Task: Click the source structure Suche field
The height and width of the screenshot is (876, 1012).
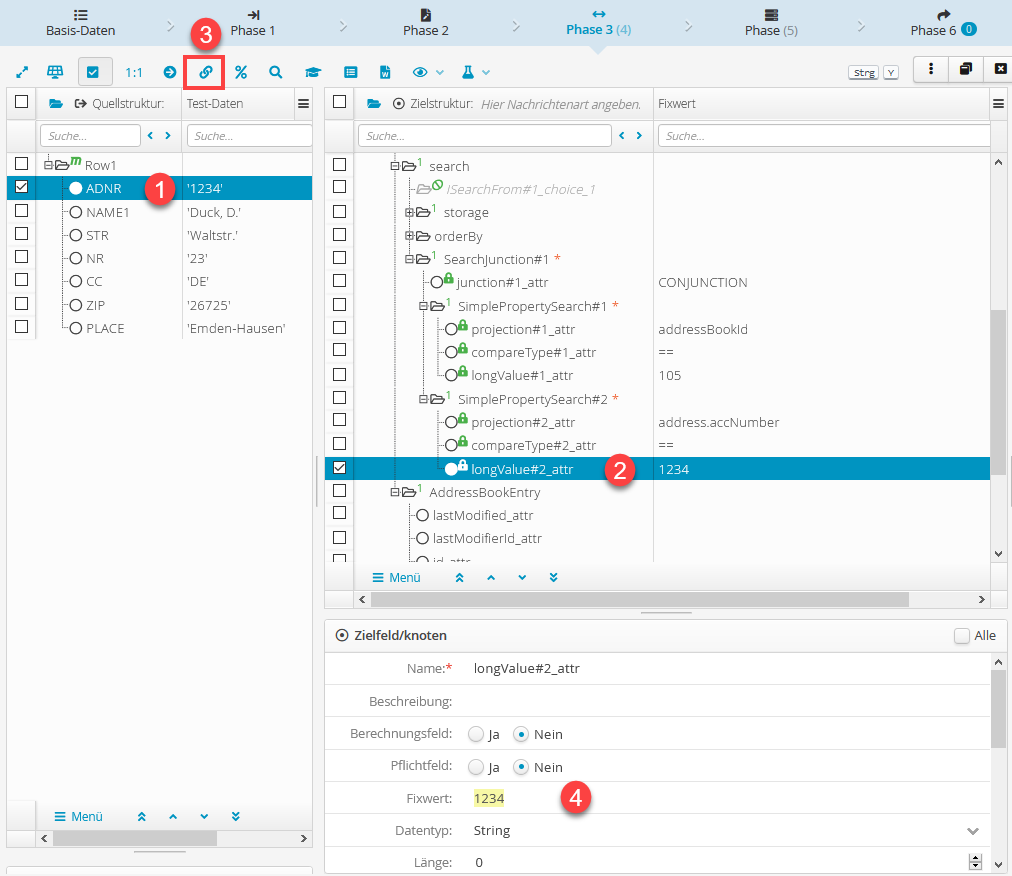Action: pyautogui.click(x=90, y=136)
